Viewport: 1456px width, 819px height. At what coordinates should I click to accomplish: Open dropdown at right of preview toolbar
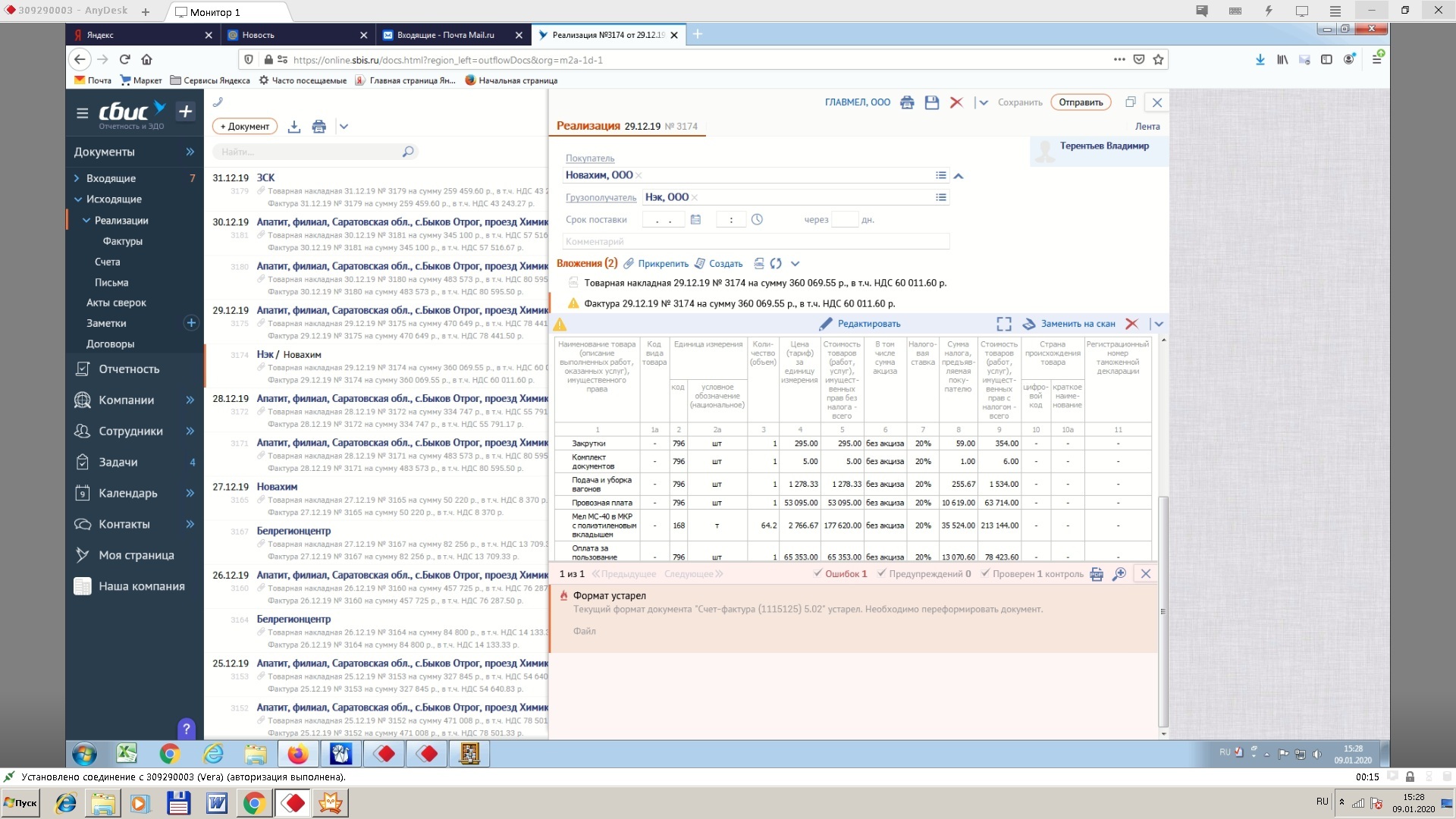[x=1159, y=324]
